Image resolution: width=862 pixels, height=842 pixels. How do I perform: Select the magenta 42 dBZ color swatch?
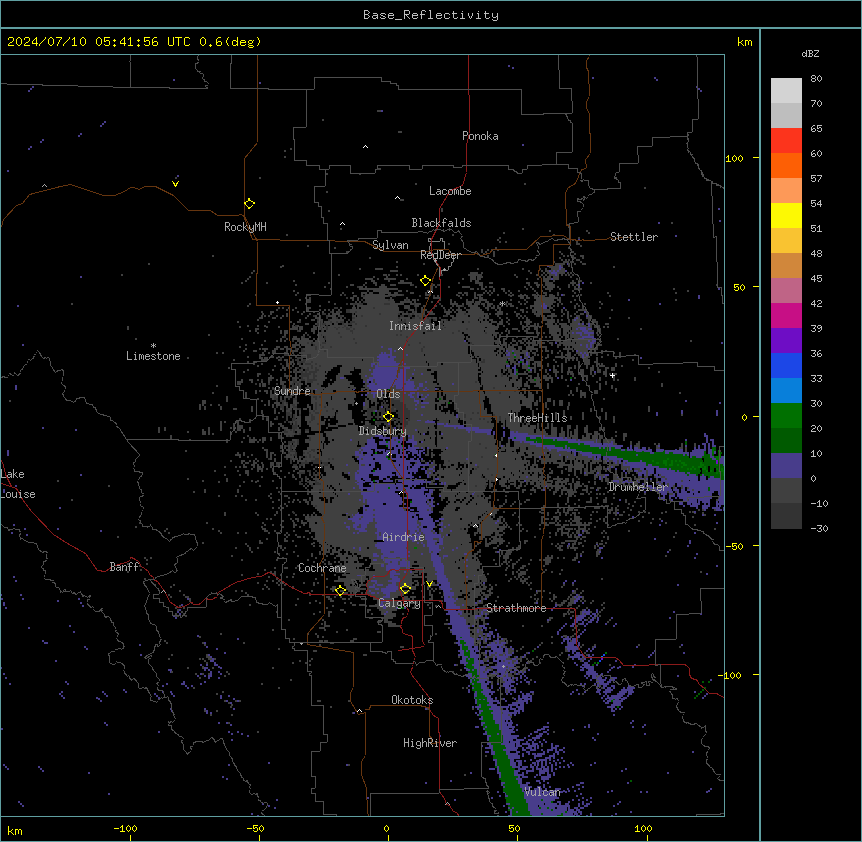tap(786, 315)
